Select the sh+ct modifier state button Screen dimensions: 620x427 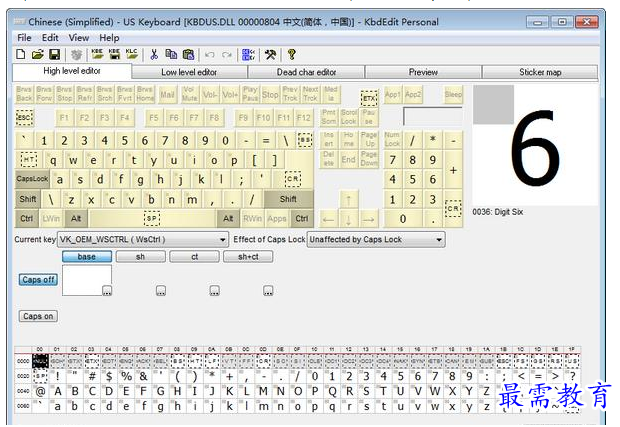(248, 257)
